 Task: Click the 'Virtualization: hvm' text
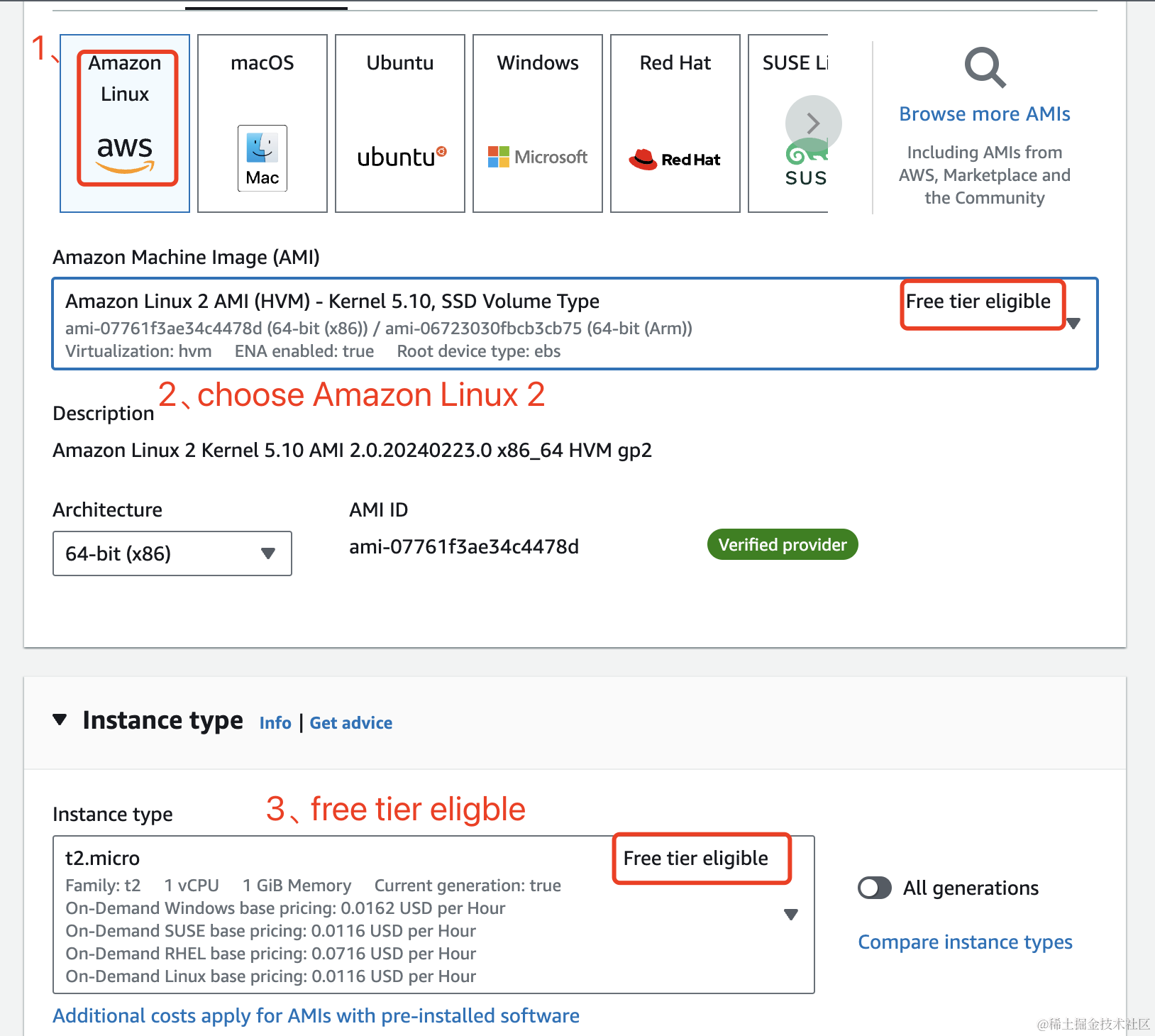[x=138, y=351]
